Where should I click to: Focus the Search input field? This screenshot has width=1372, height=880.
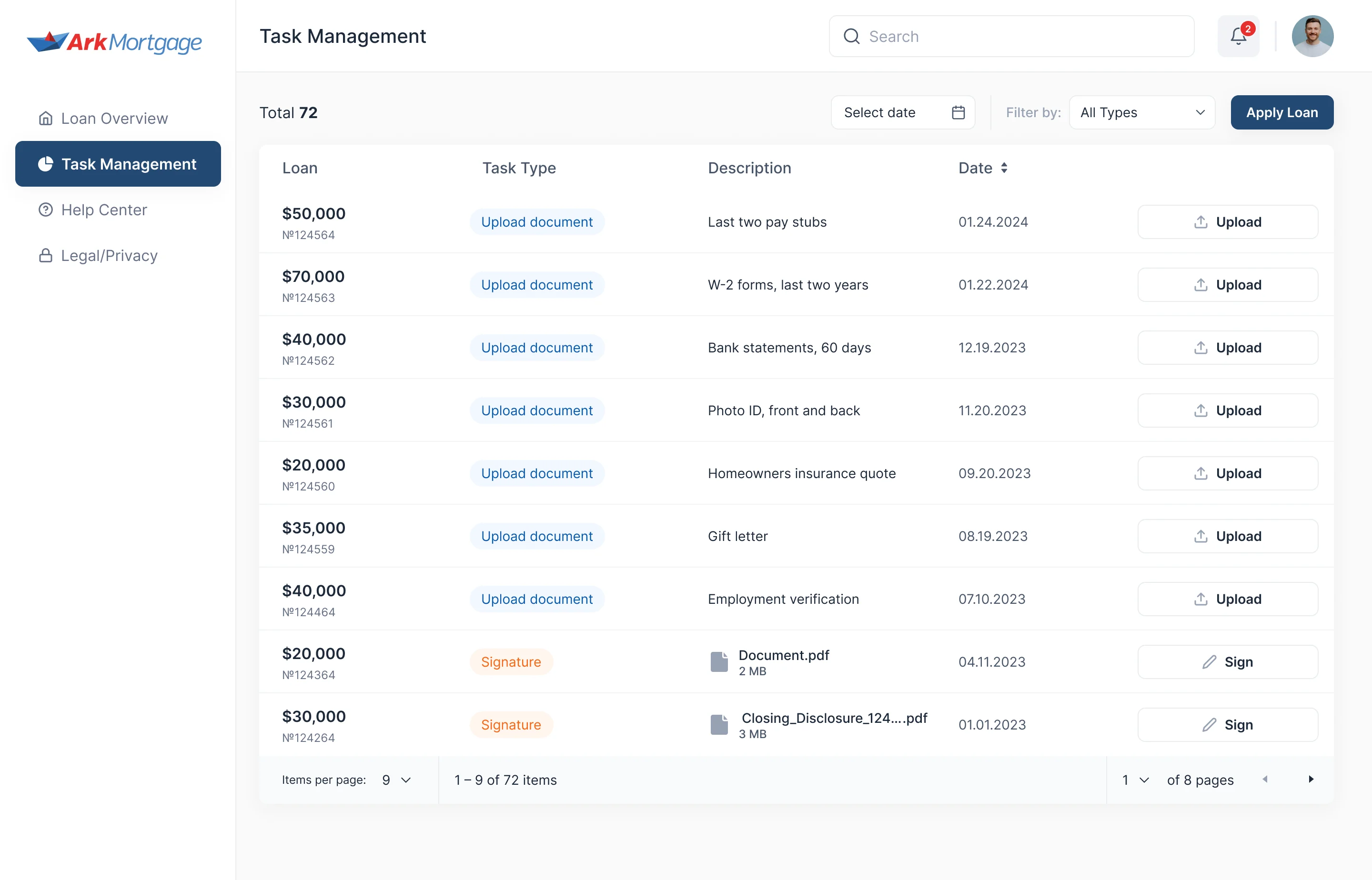[x=1011, y=37]
